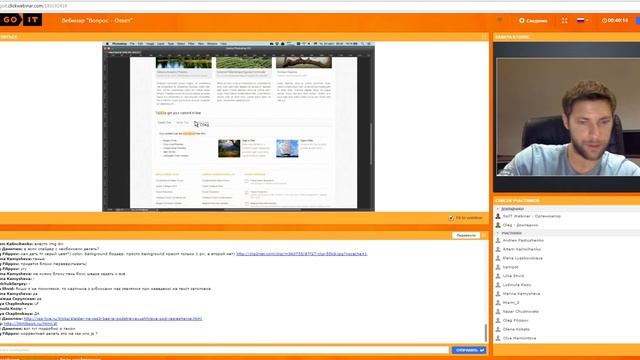
Task: Click Andrew Pastushenko's user avatar icon
Action: coord(498,241)
